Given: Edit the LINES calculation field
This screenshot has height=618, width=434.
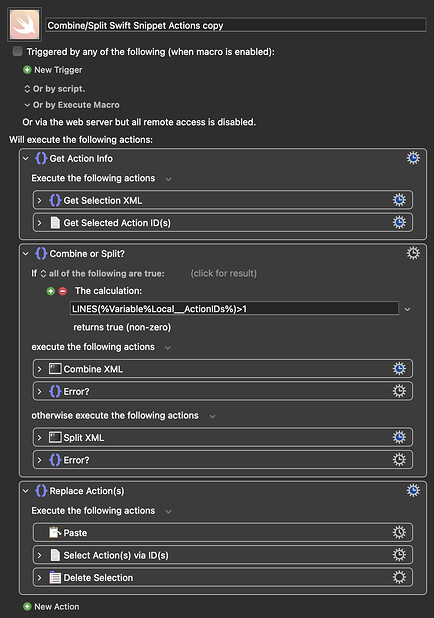Looking at the screenshot, I should [234, 309].
